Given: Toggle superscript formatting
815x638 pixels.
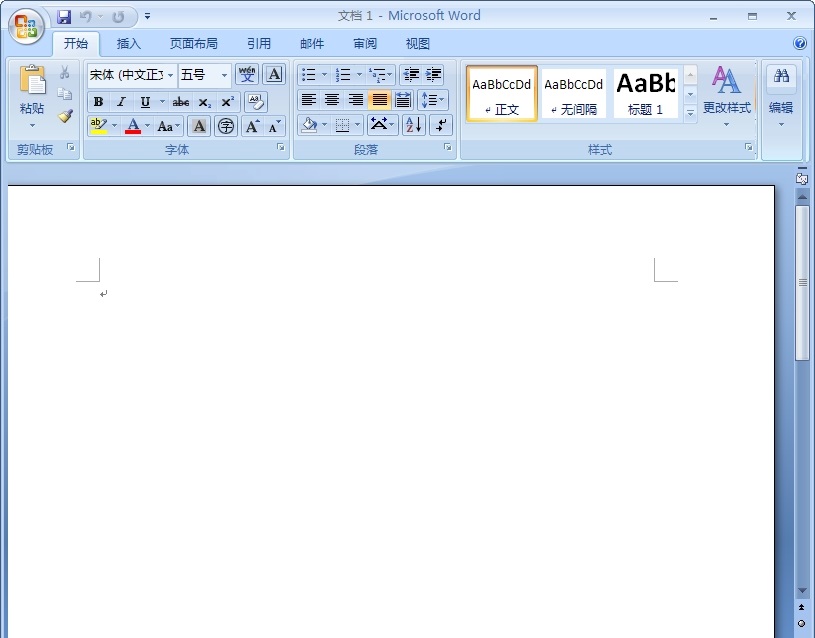Looking at the screenshot, I should click(227, 102).
